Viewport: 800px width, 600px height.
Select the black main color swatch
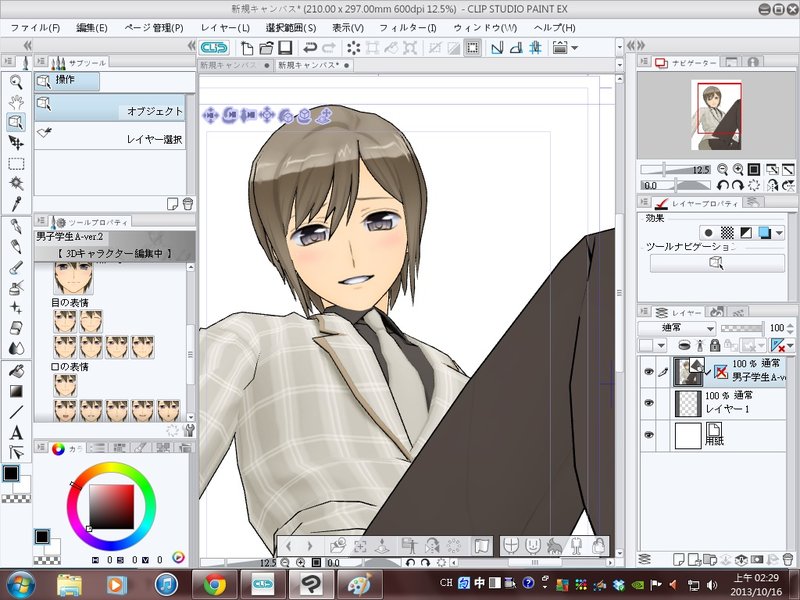pyautogui.click(x=11, y=473)
